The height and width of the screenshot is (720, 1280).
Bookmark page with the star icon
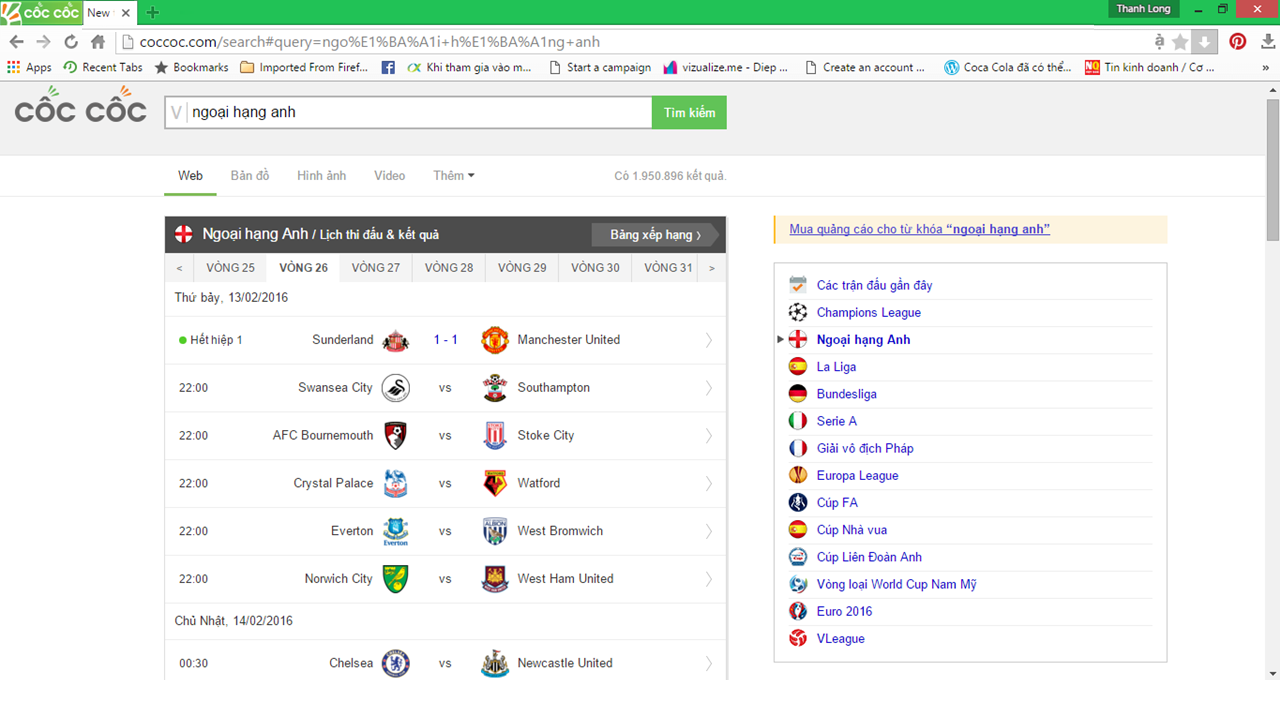click(1180, 42)
